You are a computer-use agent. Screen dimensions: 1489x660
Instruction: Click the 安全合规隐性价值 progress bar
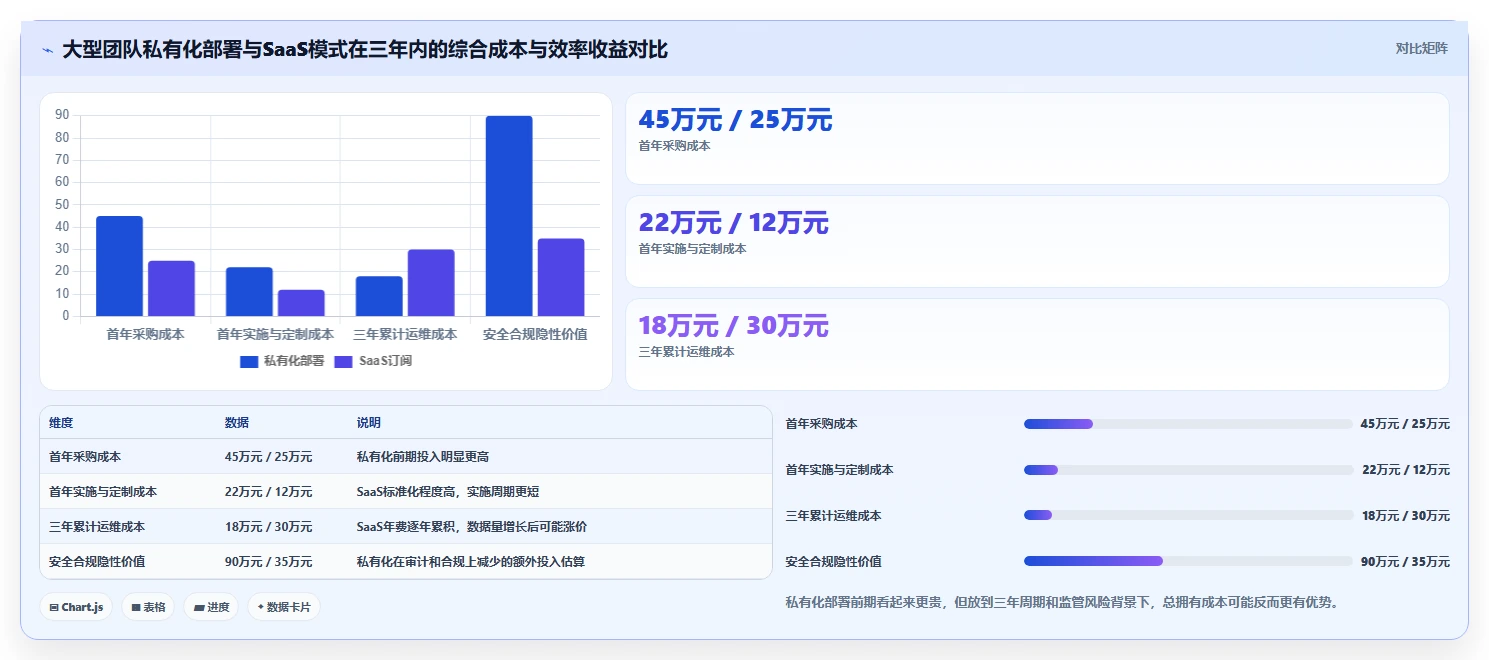click(x=1188, y=561)
